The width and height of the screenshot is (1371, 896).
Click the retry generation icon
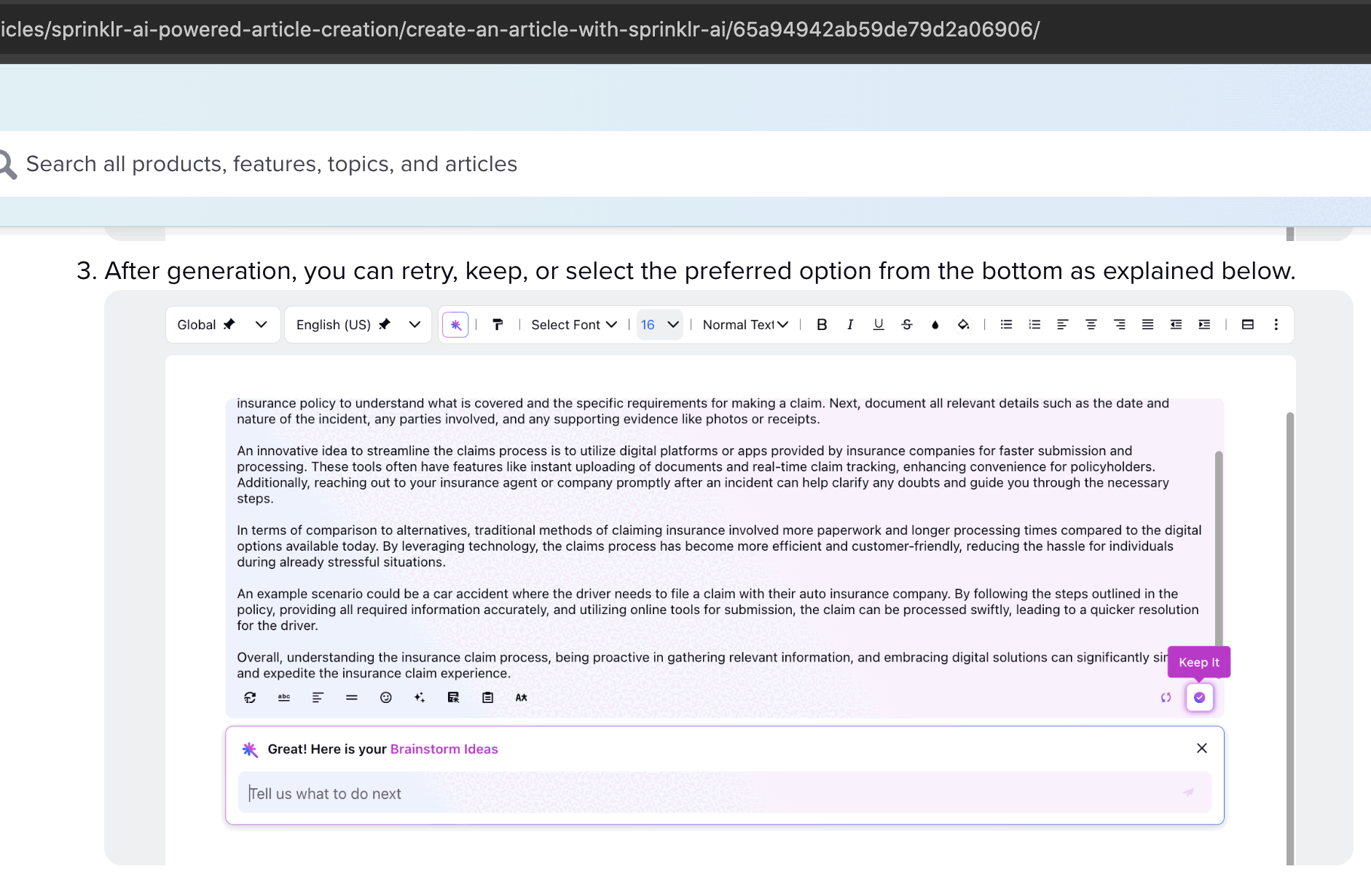(1166, 698)
